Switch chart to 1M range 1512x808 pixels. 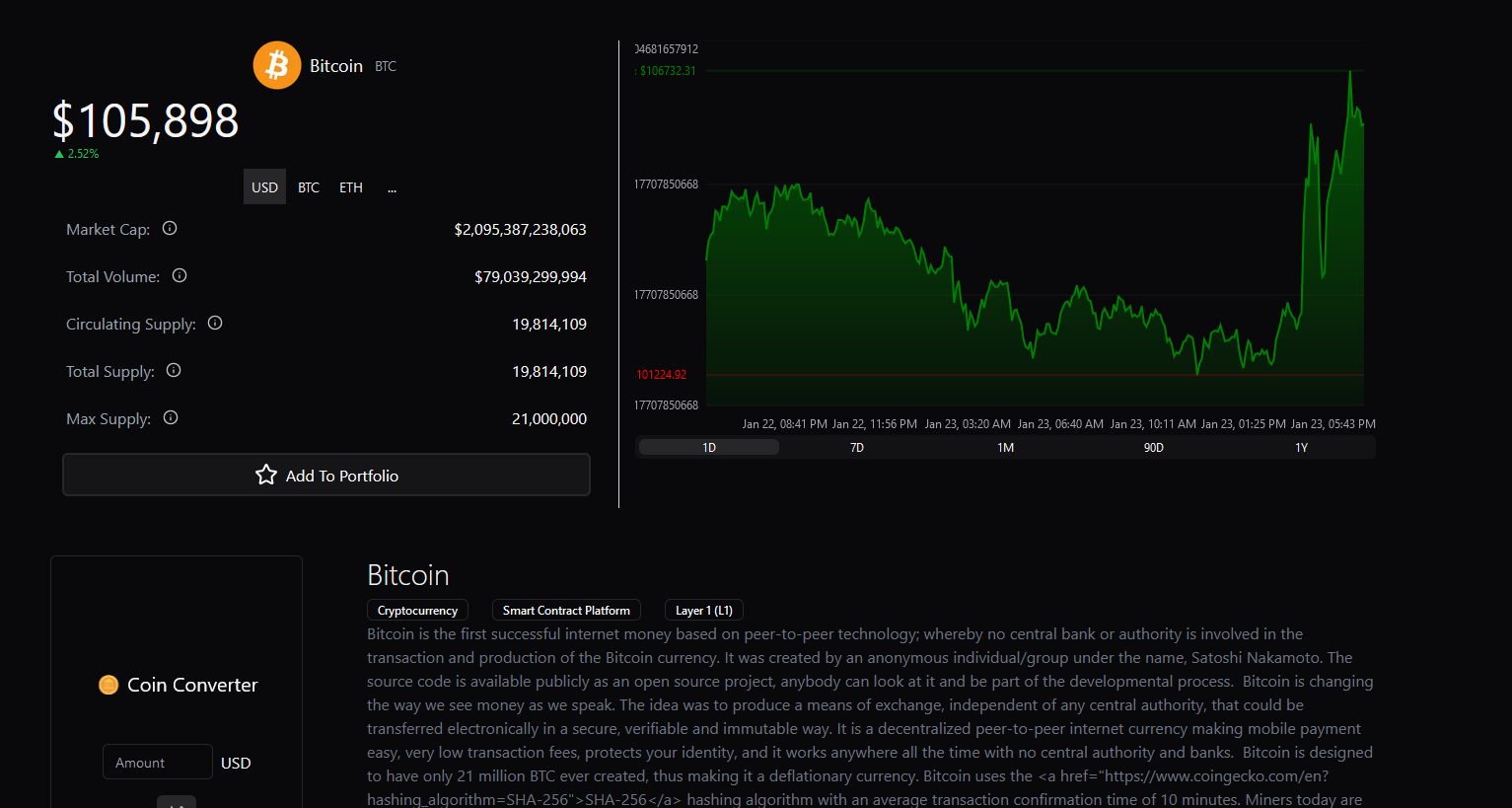click(x=1005, y=447)
